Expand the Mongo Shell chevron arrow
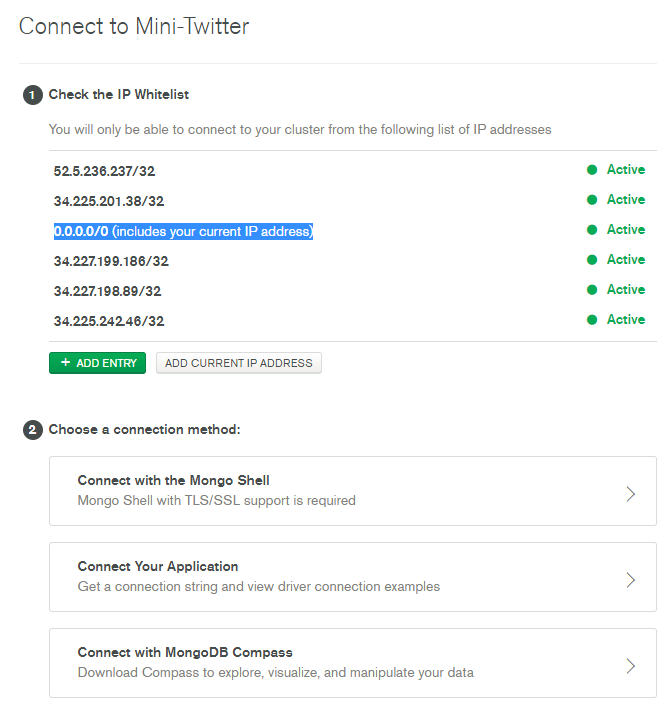The width and height of the screenshot is (672, 706). pos(630,493)
